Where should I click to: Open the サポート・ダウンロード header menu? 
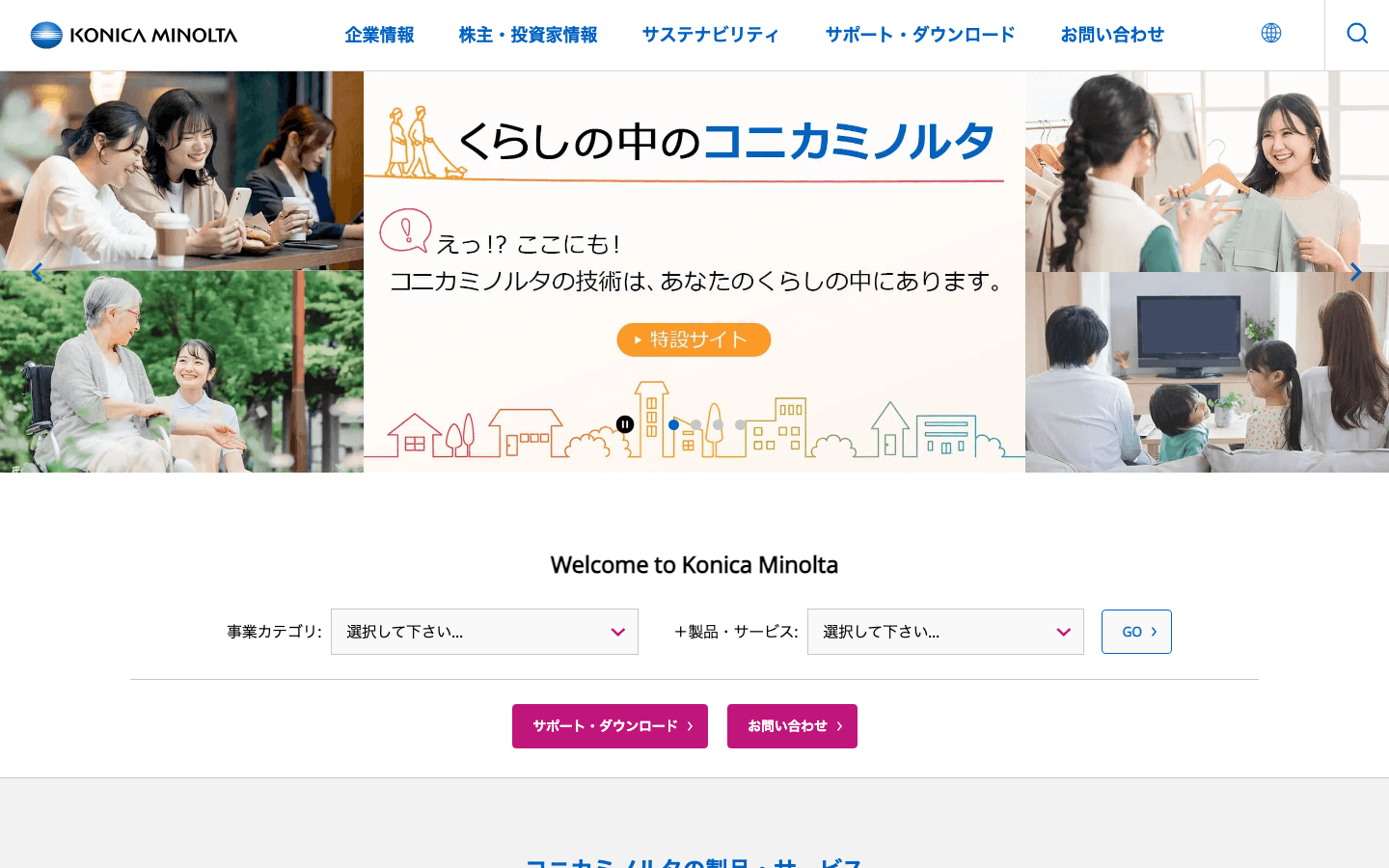[920, 35]
